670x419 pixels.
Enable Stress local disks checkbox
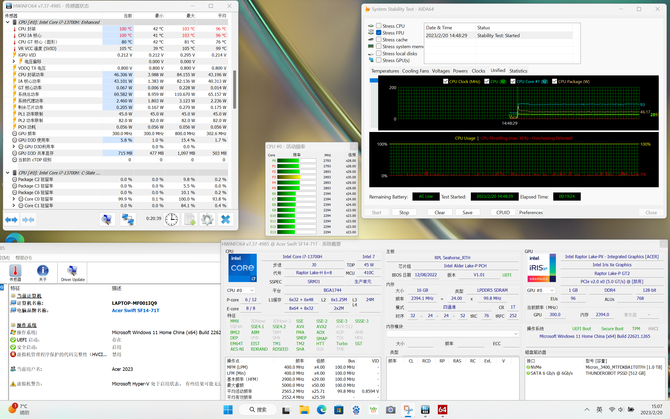tap(379, 53)
